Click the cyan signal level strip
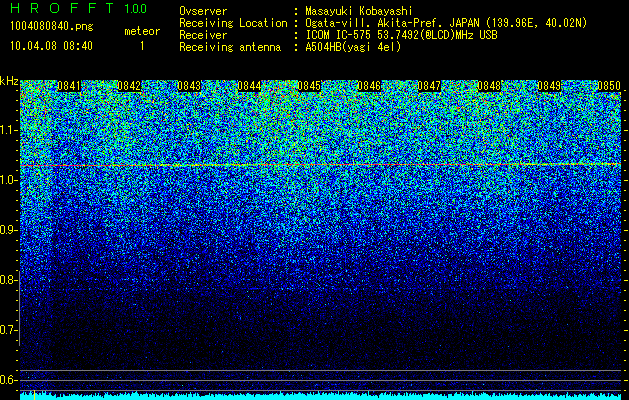Image resolution: width=629 pixels, height=400 pixels. [321, 396]
